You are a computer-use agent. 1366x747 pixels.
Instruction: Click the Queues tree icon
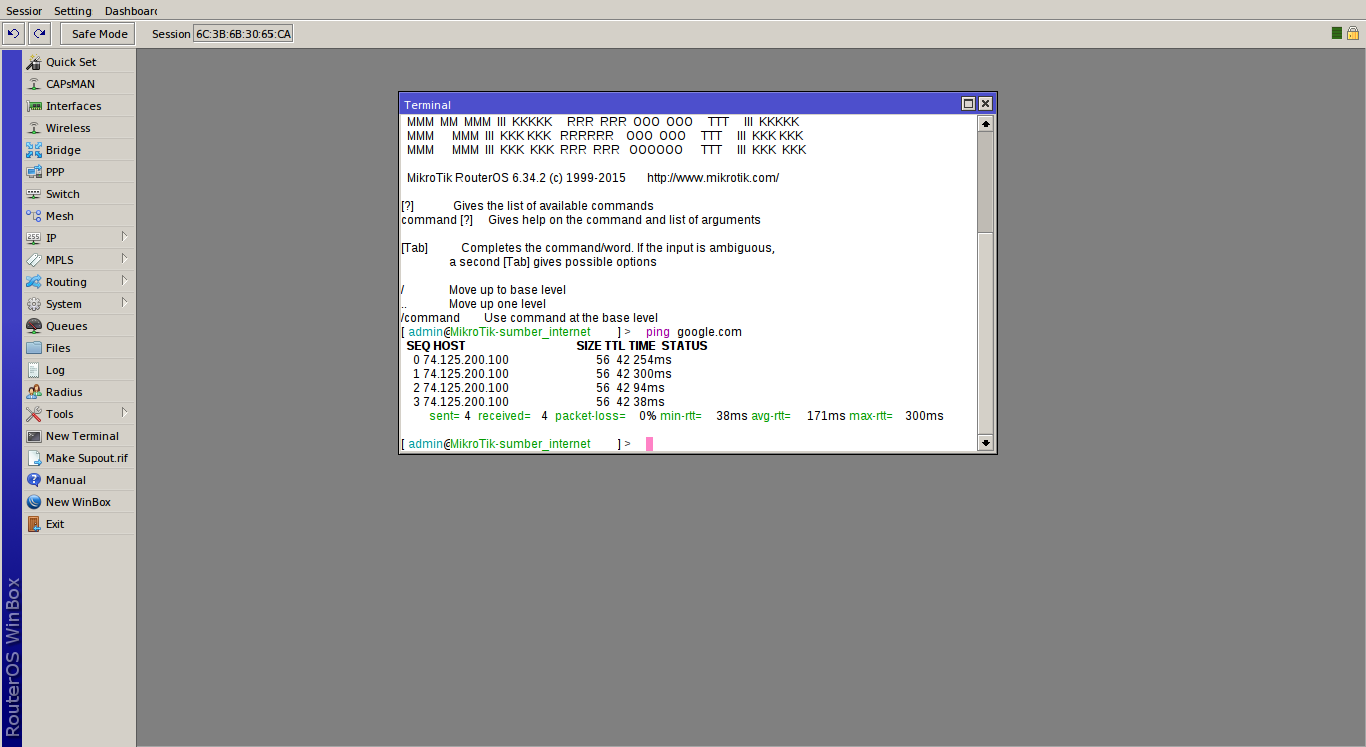tap(34, 326)
